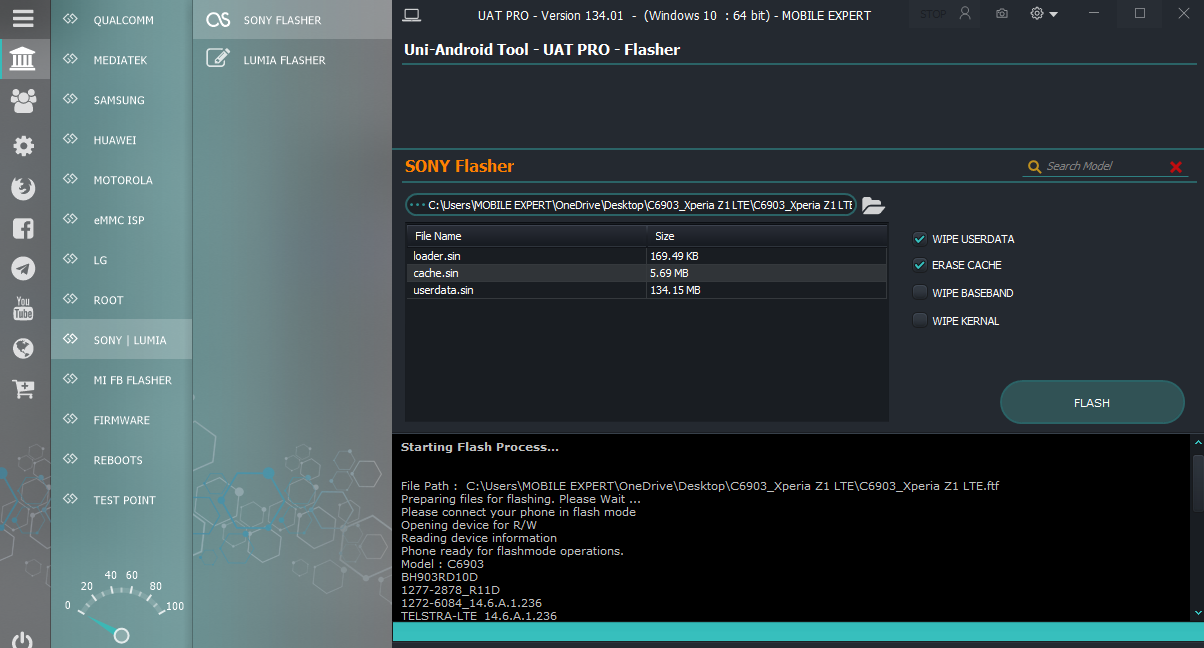Click the log scrollbar down arrow
The image size is (1204, 648).
[1197, 612]
